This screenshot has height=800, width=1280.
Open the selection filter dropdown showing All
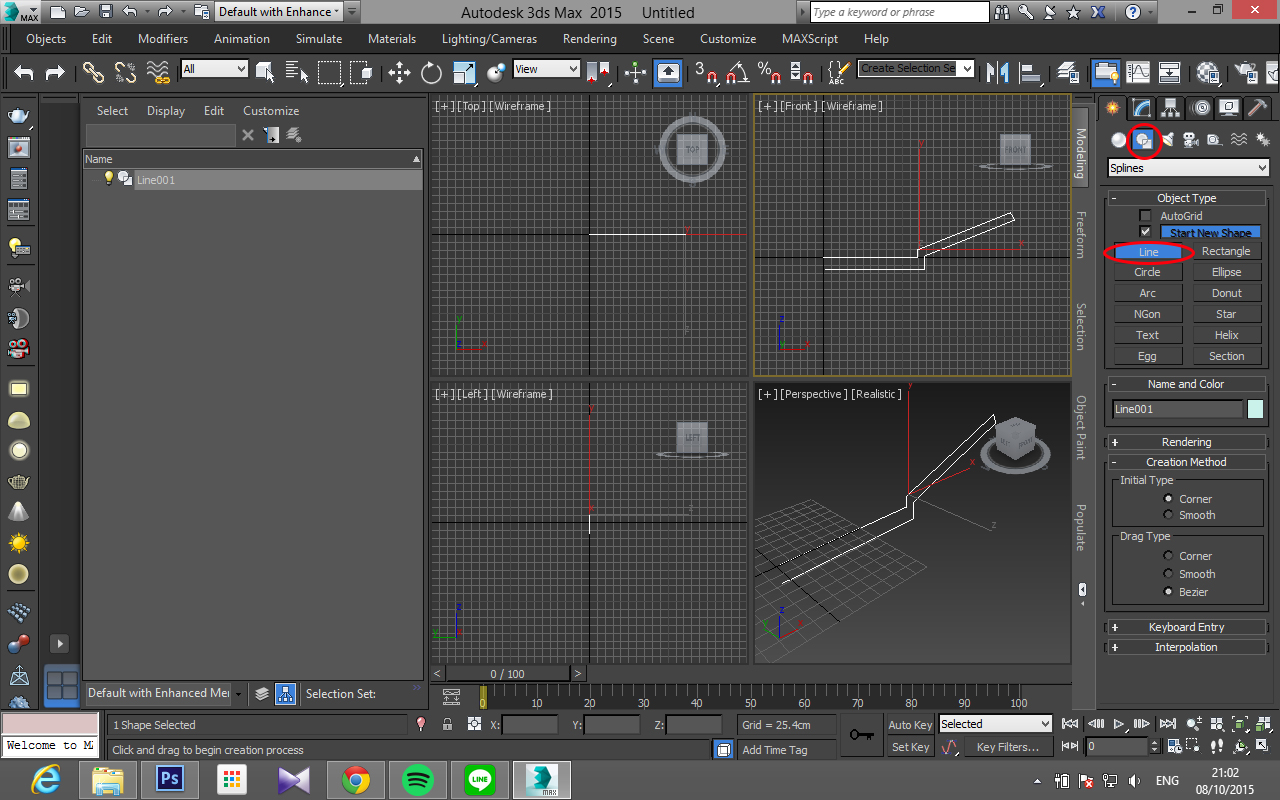pyautogui.click(x=240, y=68)
